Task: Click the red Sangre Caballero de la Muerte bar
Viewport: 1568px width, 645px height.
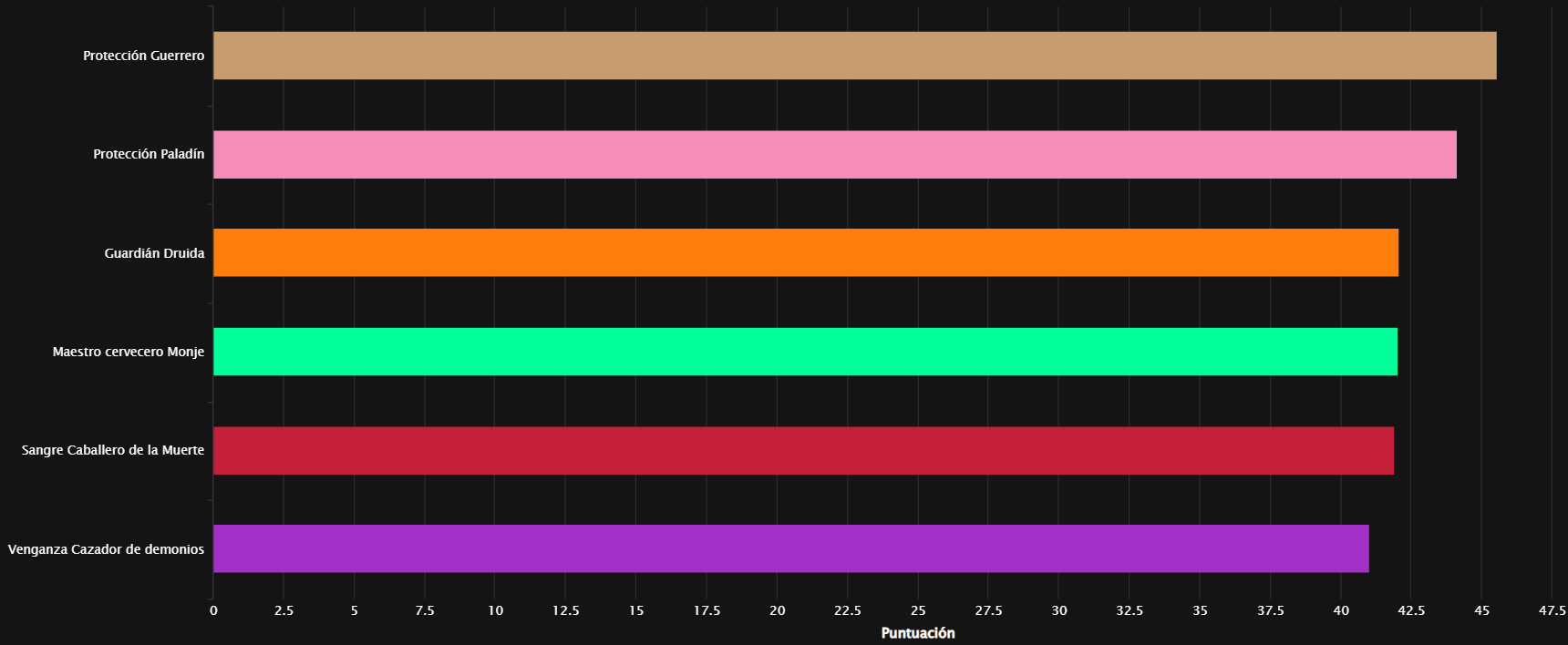Action: pos(803,450)
